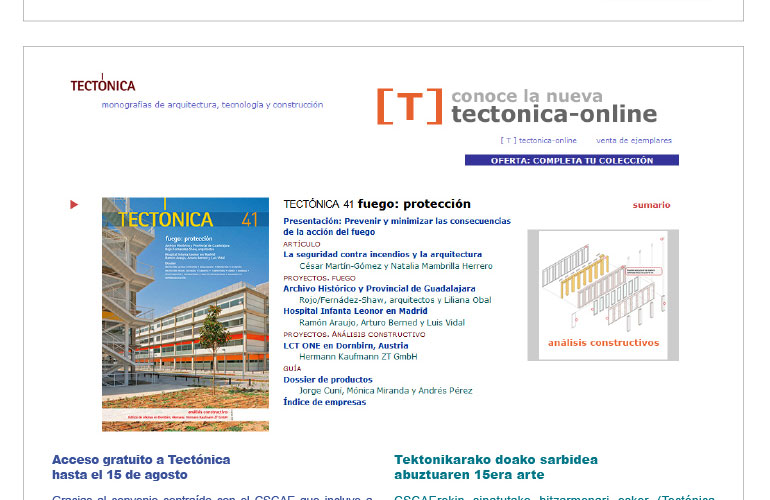
Task: Open the red 'sumario' link
Action: point(651,205)
